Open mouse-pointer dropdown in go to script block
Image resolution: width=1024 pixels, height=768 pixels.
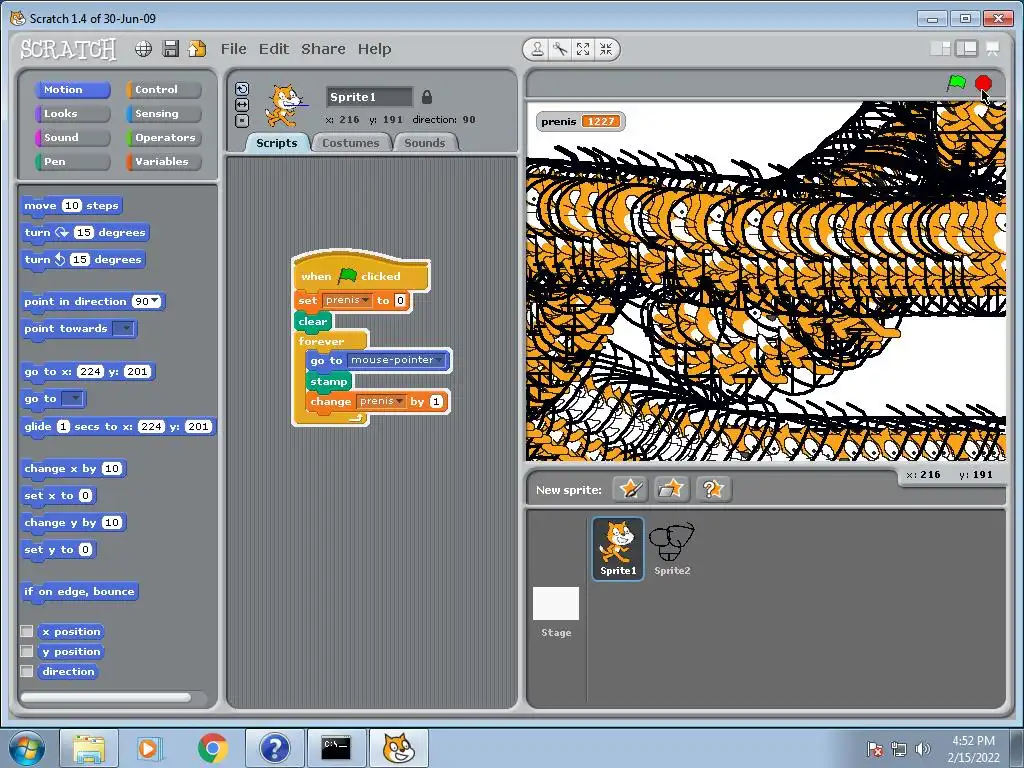click(440, 360)
